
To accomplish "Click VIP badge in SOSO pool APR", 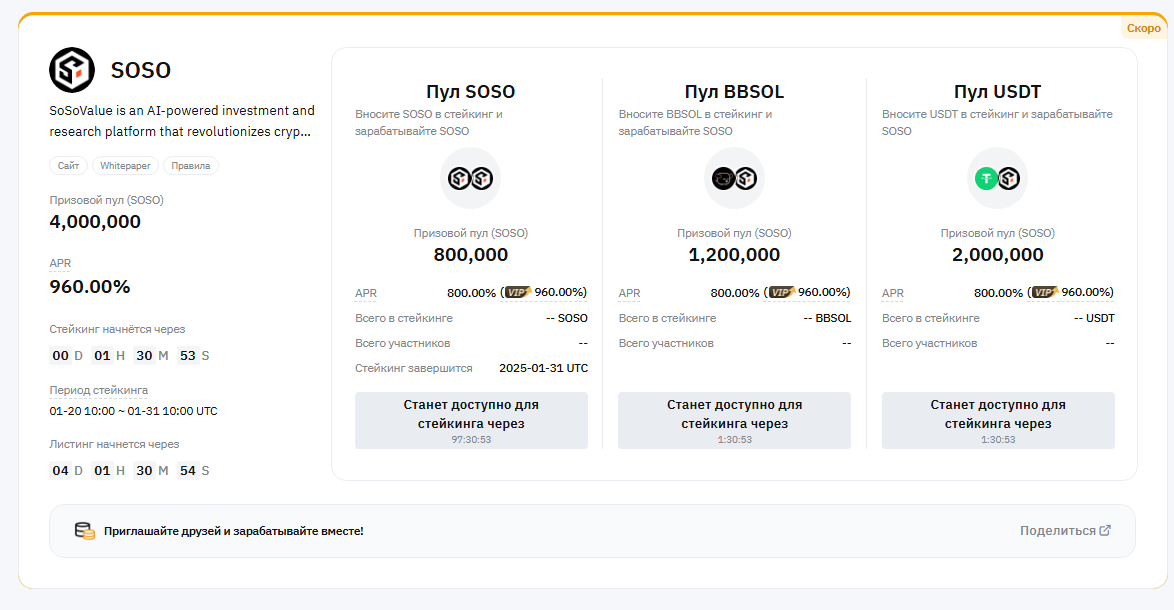I will pyautogui.click(x=517, y=292).
